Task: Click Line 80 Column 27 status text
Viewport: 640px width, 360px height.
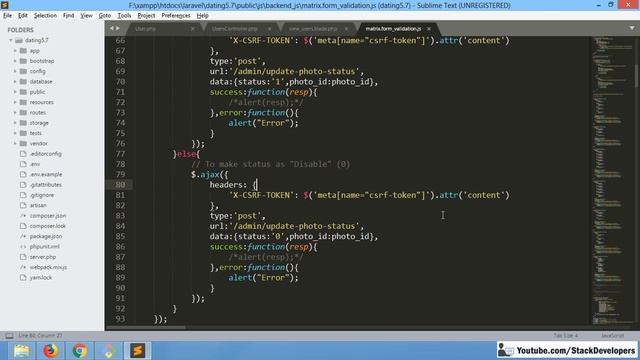Action: [x=40, y=336]
